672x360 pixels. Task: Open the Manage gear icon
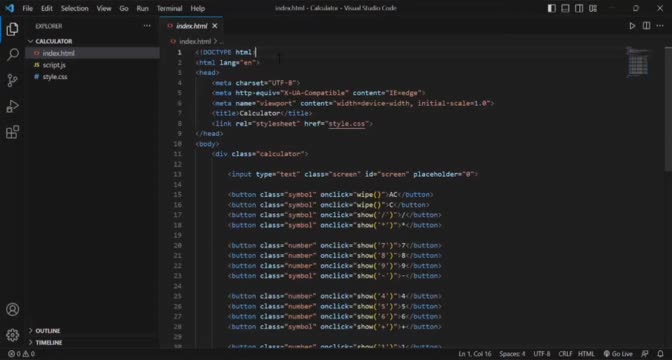(12, 335)
